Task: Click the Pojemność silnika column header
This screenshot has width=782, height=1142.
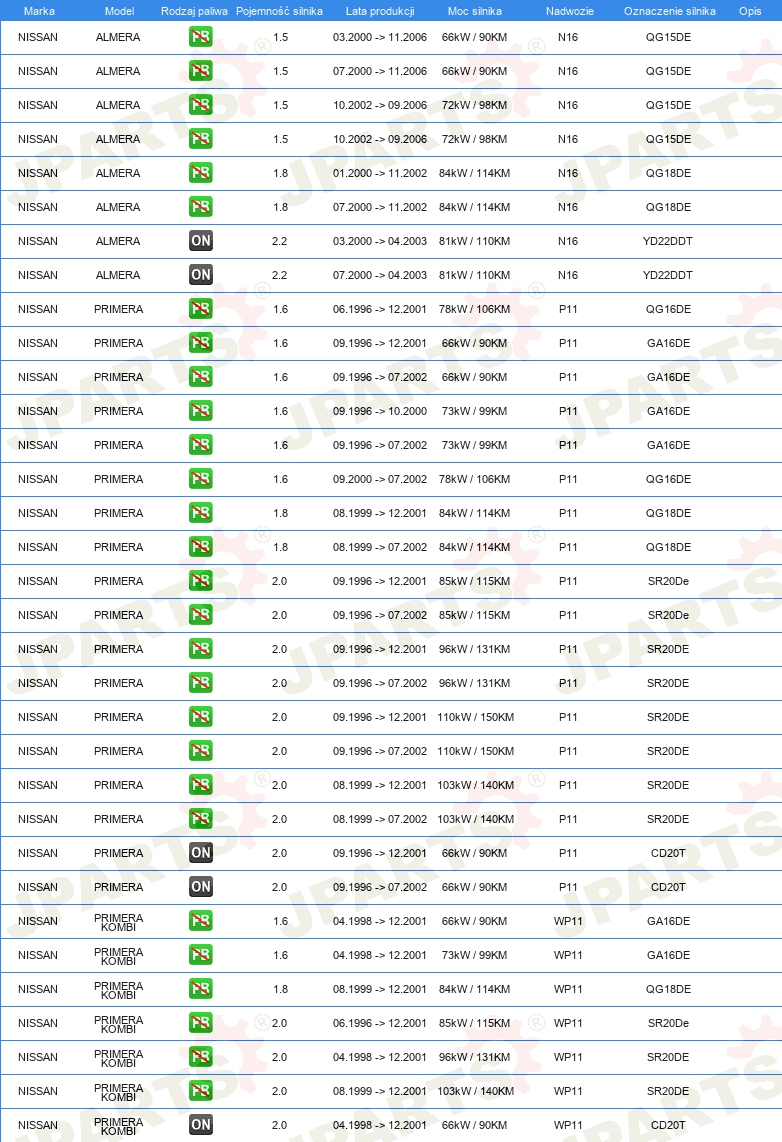Action: pos(280,11)
